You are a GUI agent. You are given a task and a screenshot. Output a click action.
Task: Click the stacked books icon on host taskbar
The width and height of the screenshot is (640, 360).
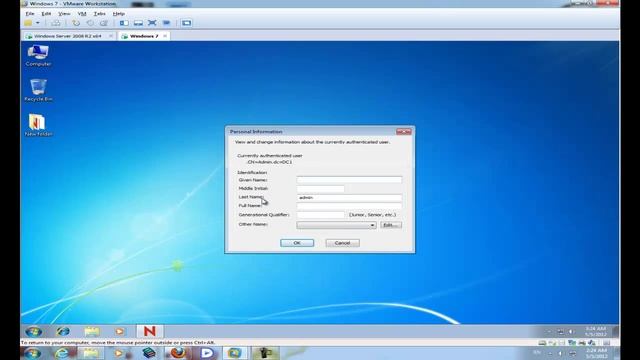[149, 353]
